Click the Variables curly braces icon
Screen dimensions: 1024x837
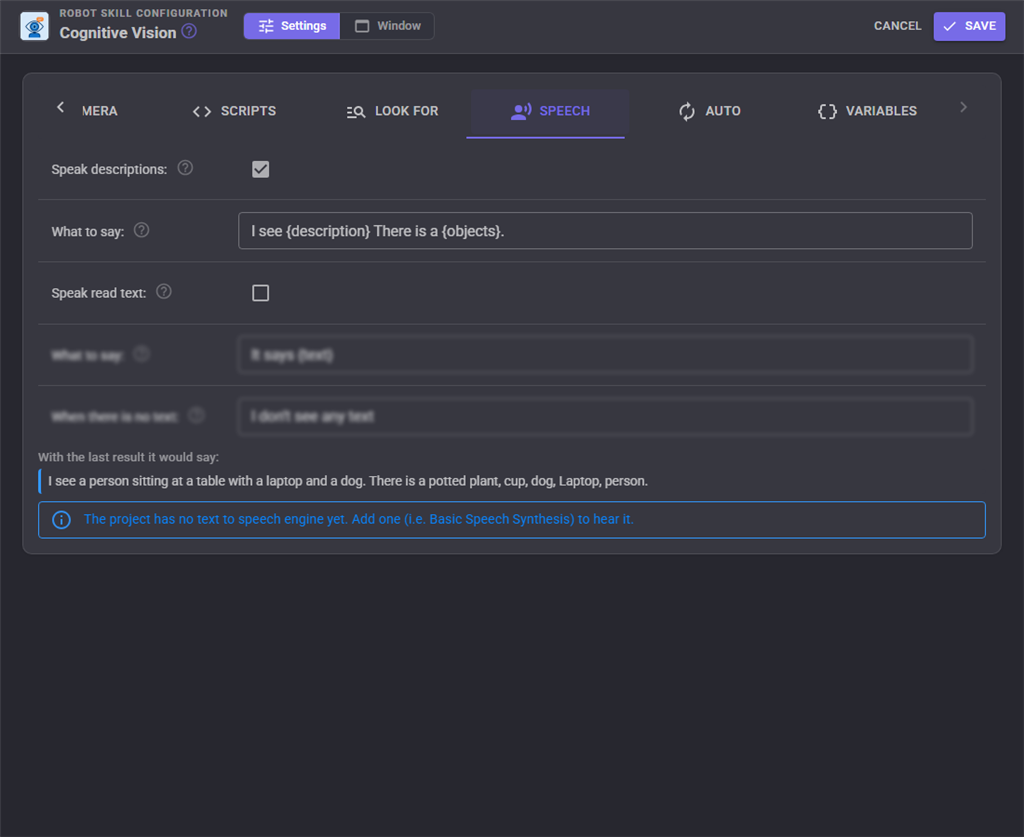pos(827,112)
